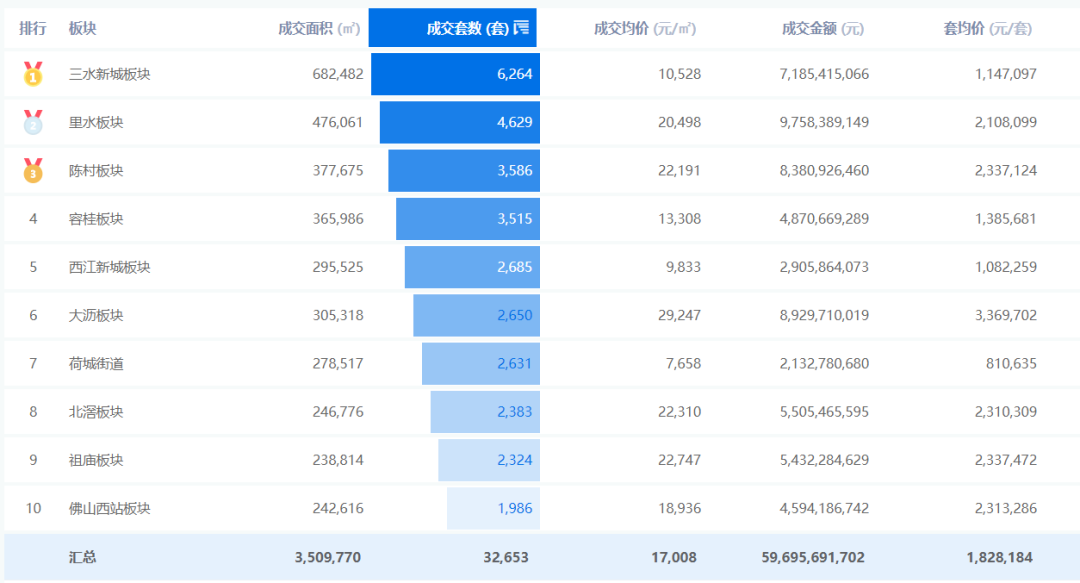
Task: Click the 6,264 data bar
Action: click(455, 74)
